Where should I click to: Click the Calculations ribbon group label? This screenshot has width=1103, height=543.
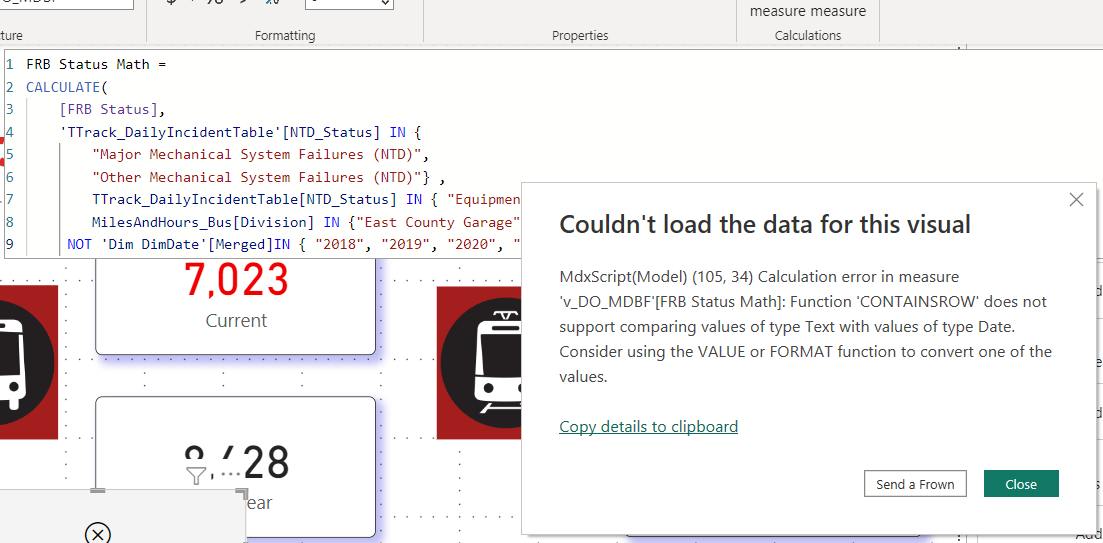808,35
